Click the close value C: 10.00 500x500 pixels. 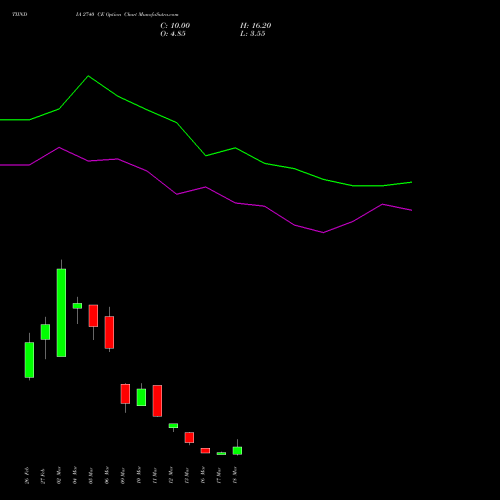pos(175,26)
